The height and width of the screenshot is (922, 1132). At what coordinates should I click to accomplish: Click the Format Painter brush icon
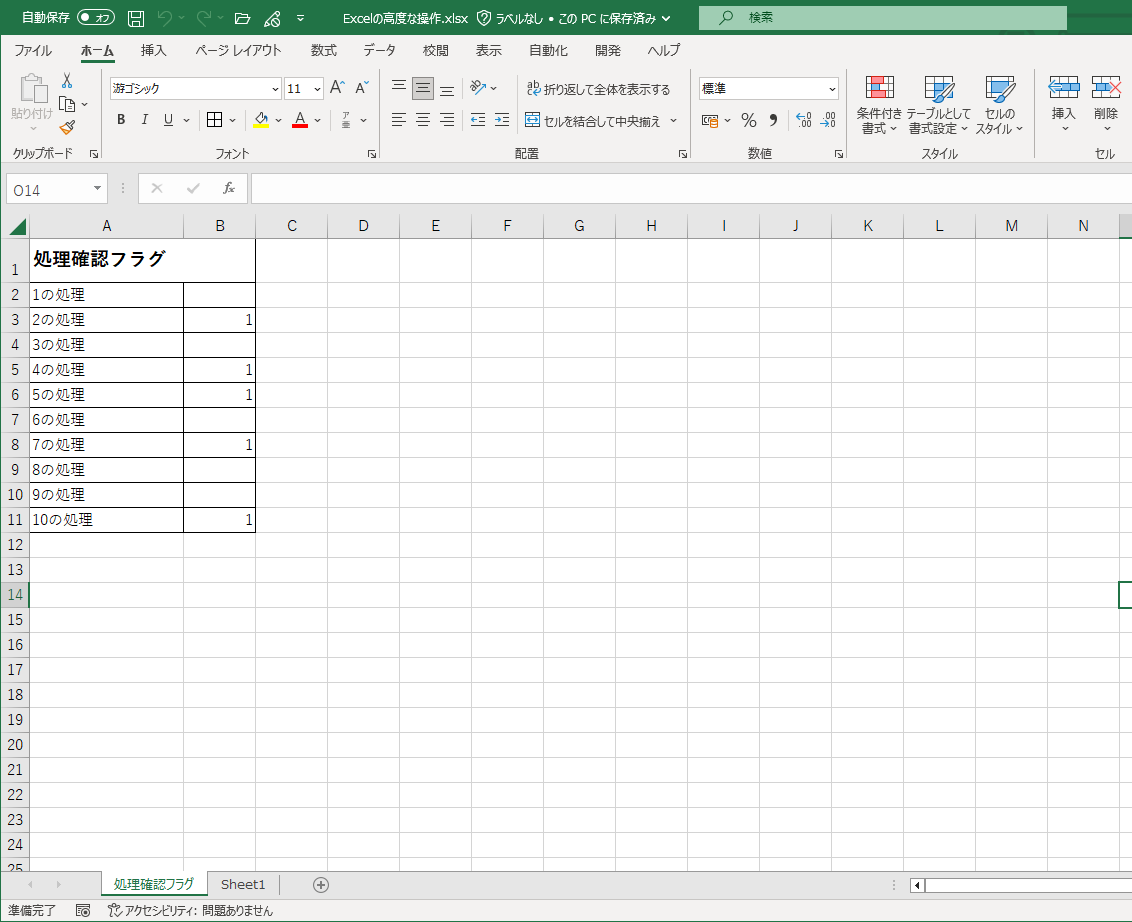tap(67, 127)
